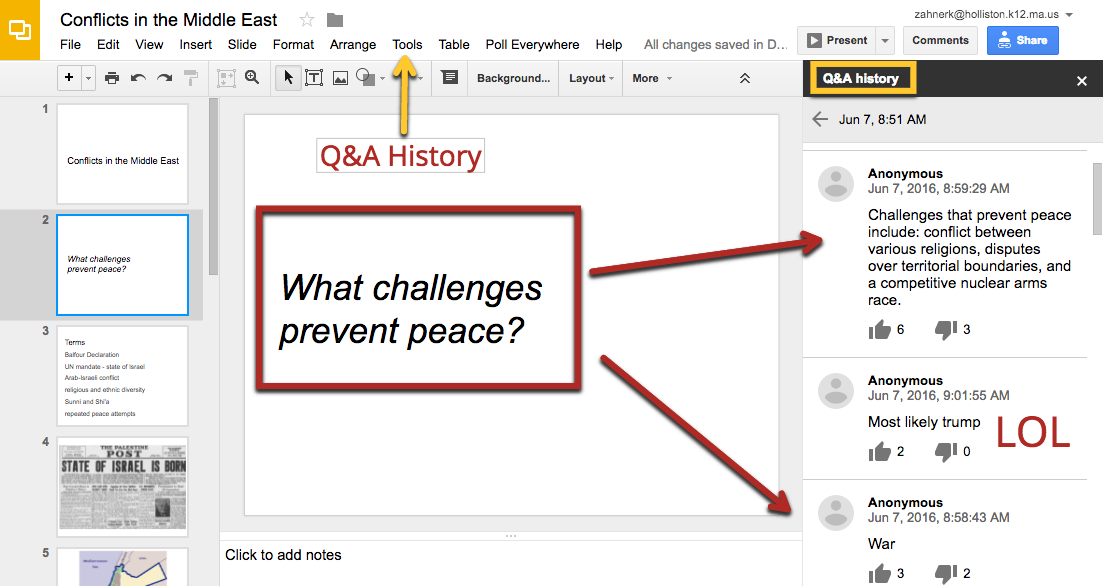1103x586 pixels.
Task: Click the blue Share button
Action: click(1023, 40)
